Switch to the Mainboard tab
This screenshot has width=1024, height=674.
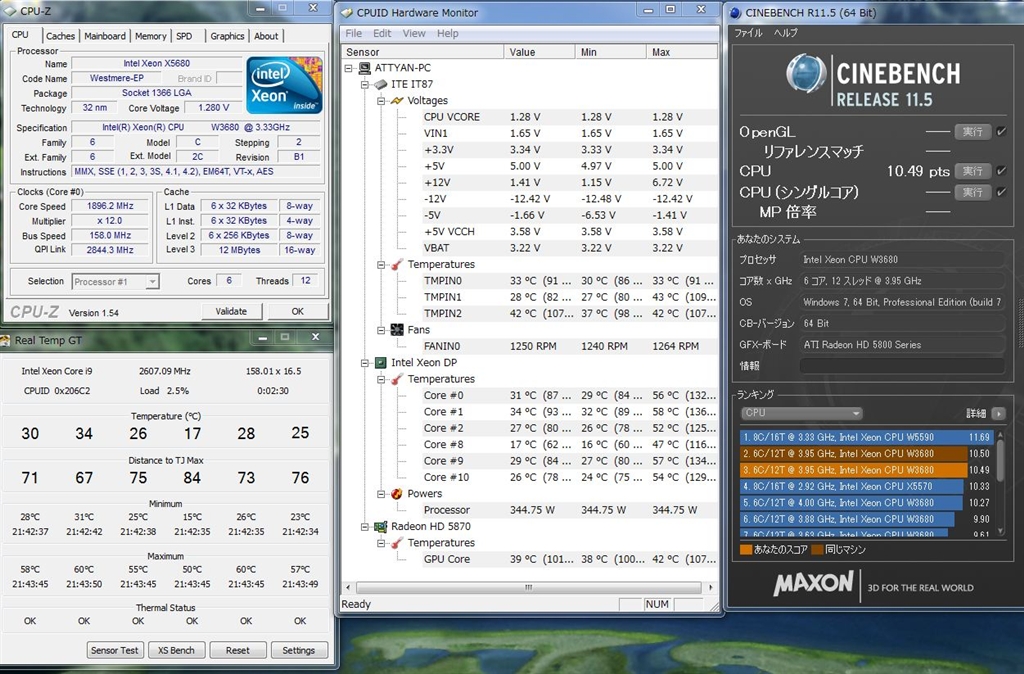[104, 36]
